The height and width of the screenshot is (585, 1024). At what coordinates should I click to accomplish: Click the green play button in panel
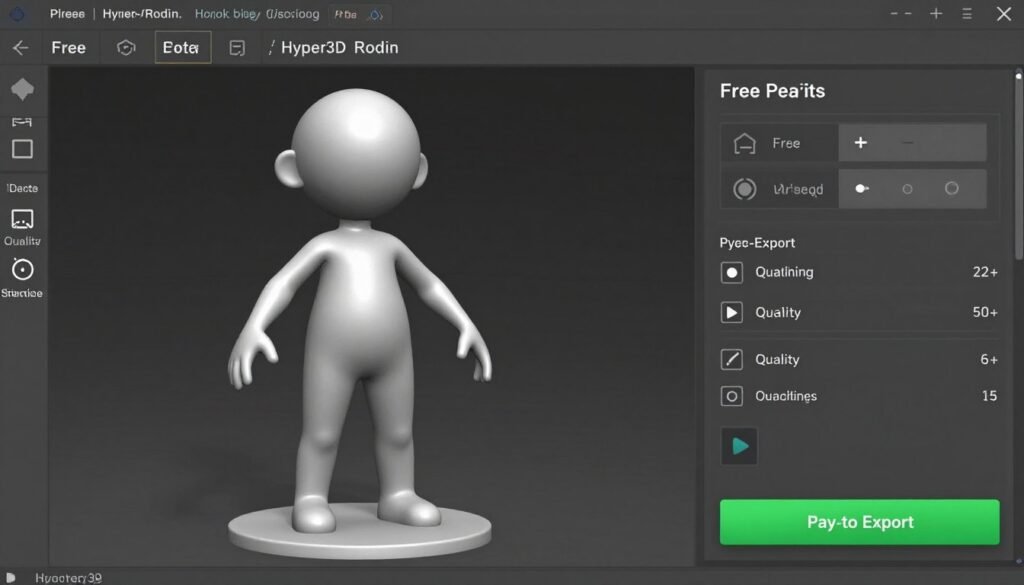coord(739,446)
